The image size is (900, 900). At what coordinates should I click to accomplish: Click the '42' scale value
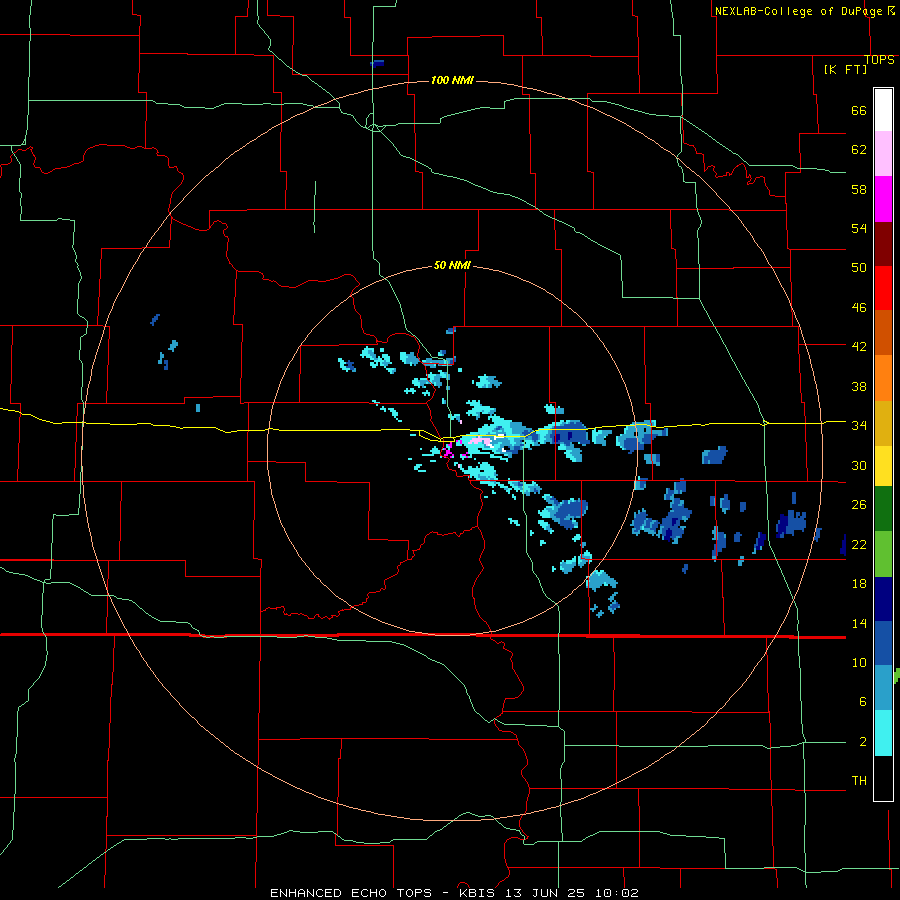[859, 346]
